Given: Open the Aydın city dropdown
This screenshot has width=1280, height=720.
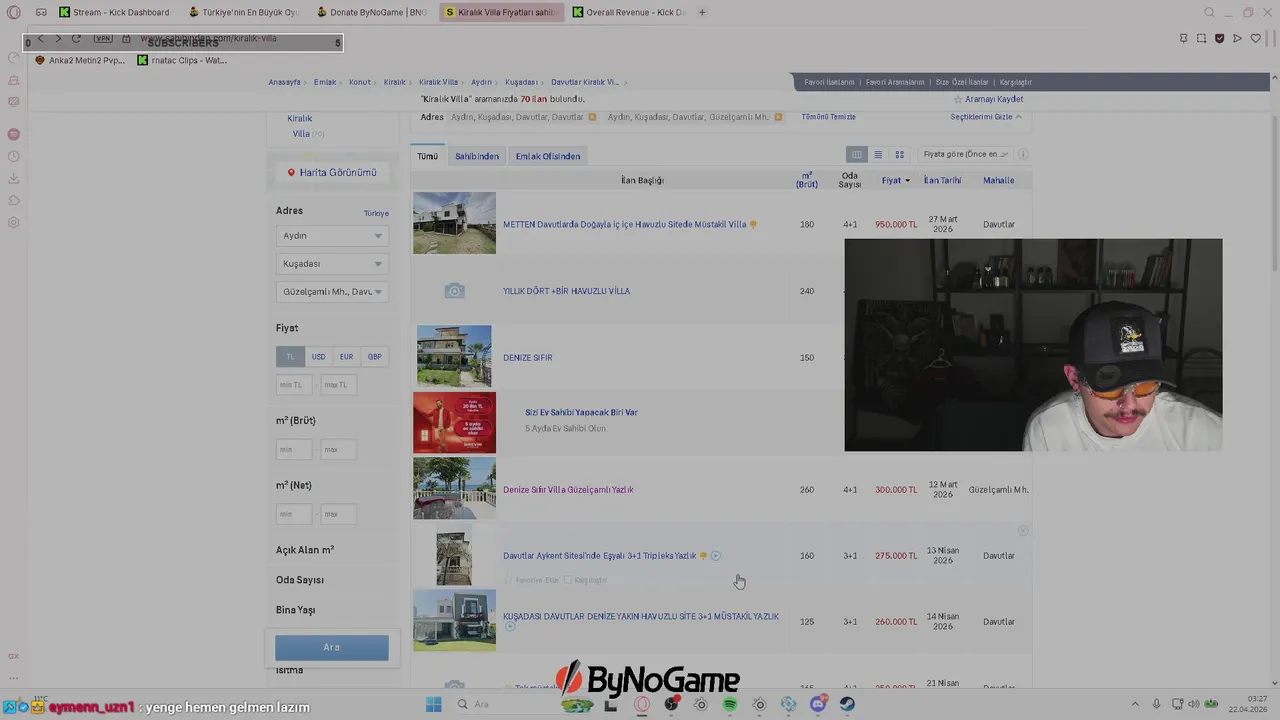Looking at the screenshot, I should [x=332, y=236].
